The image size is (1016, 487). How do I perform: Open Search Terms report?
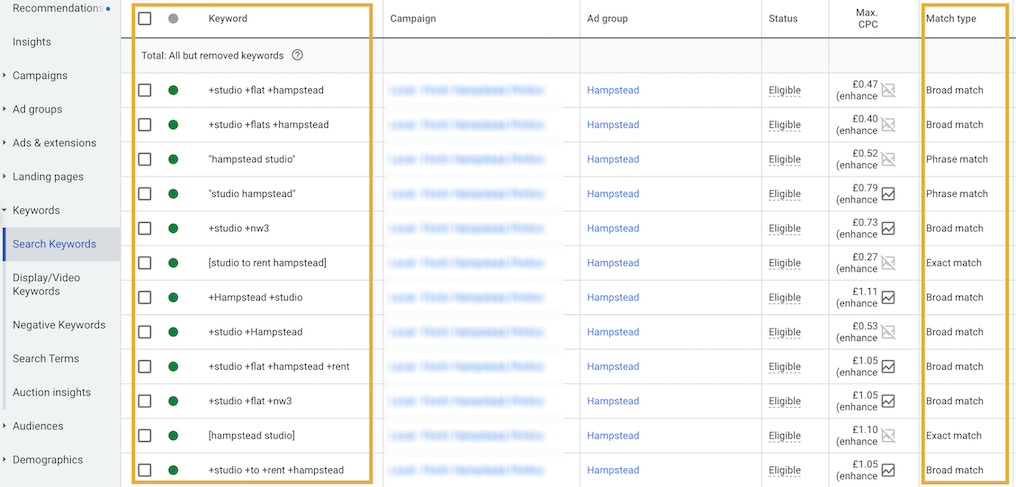point(46,359)
